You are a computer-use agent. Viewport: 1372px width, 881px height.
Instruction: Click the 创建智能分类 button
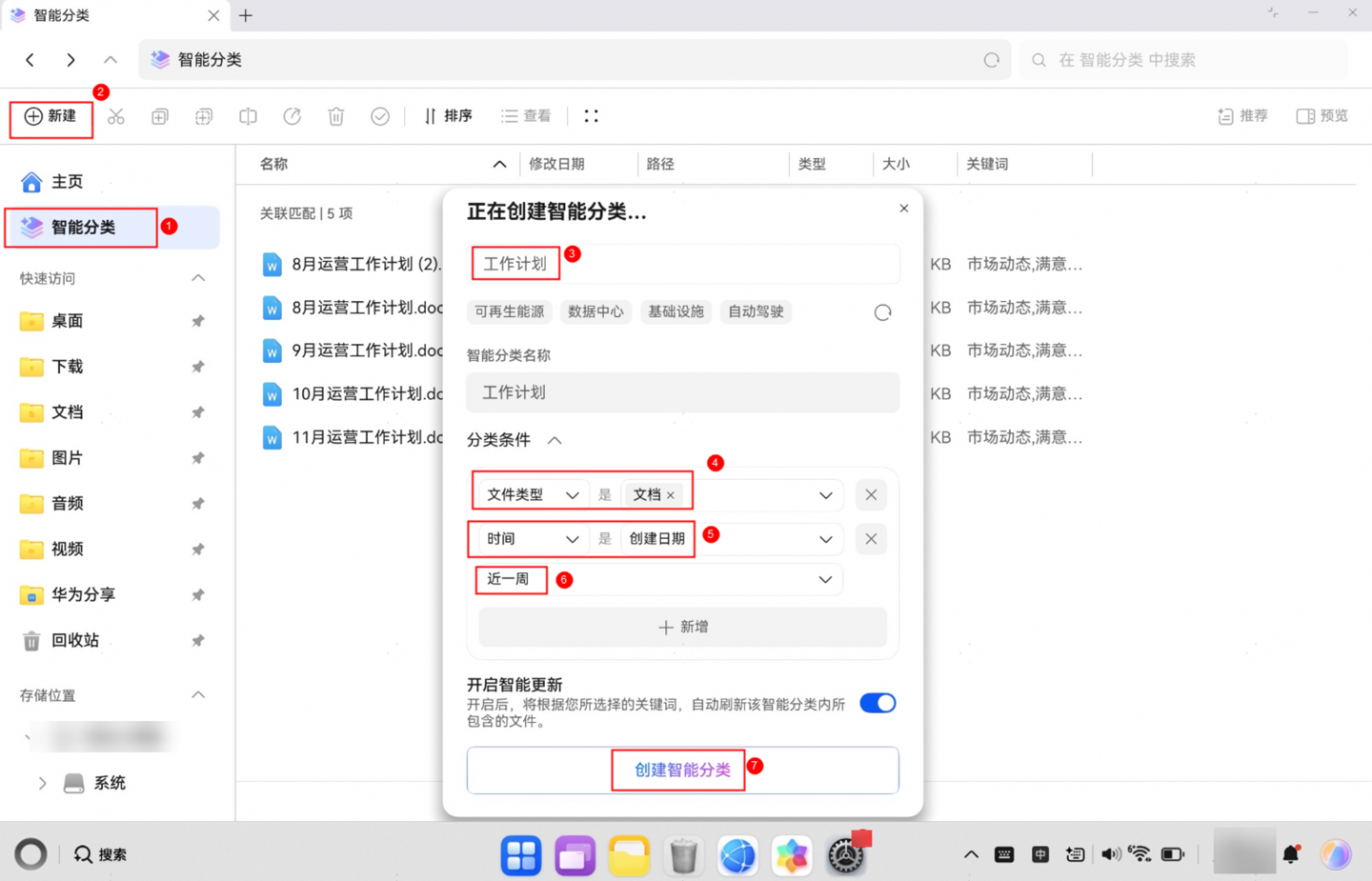678,770
